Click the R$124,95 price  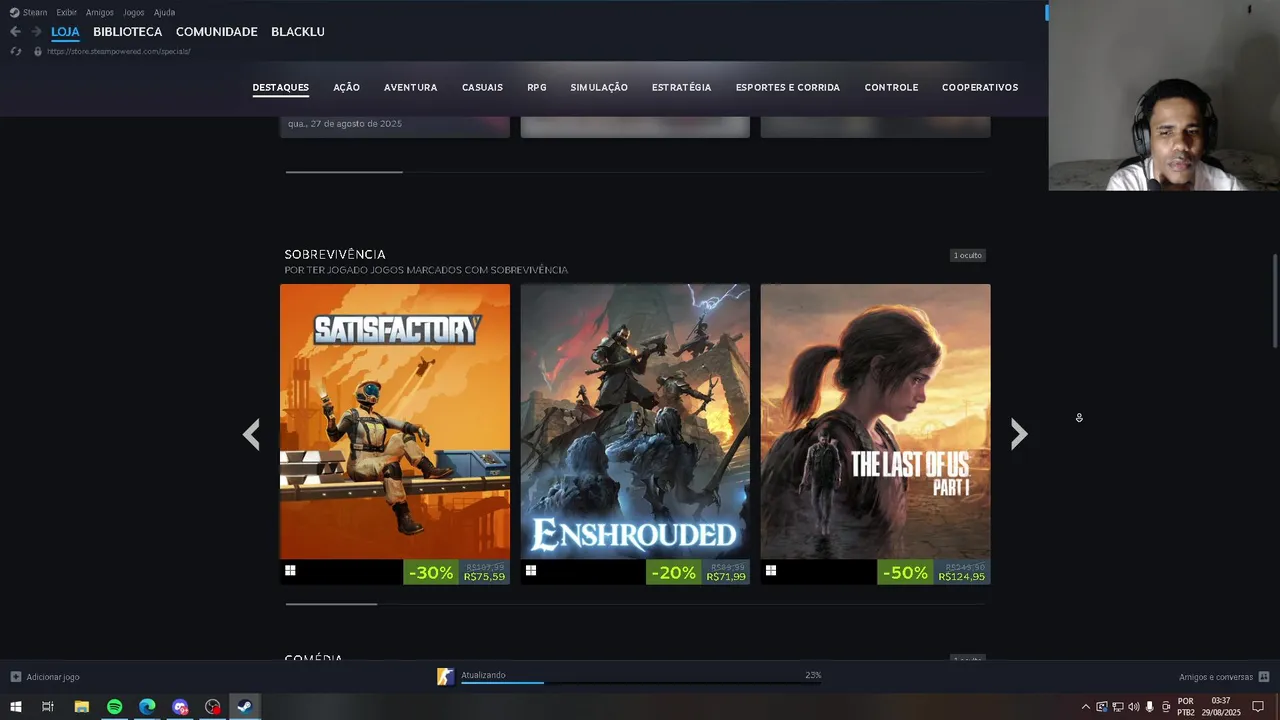click(962, 577)
